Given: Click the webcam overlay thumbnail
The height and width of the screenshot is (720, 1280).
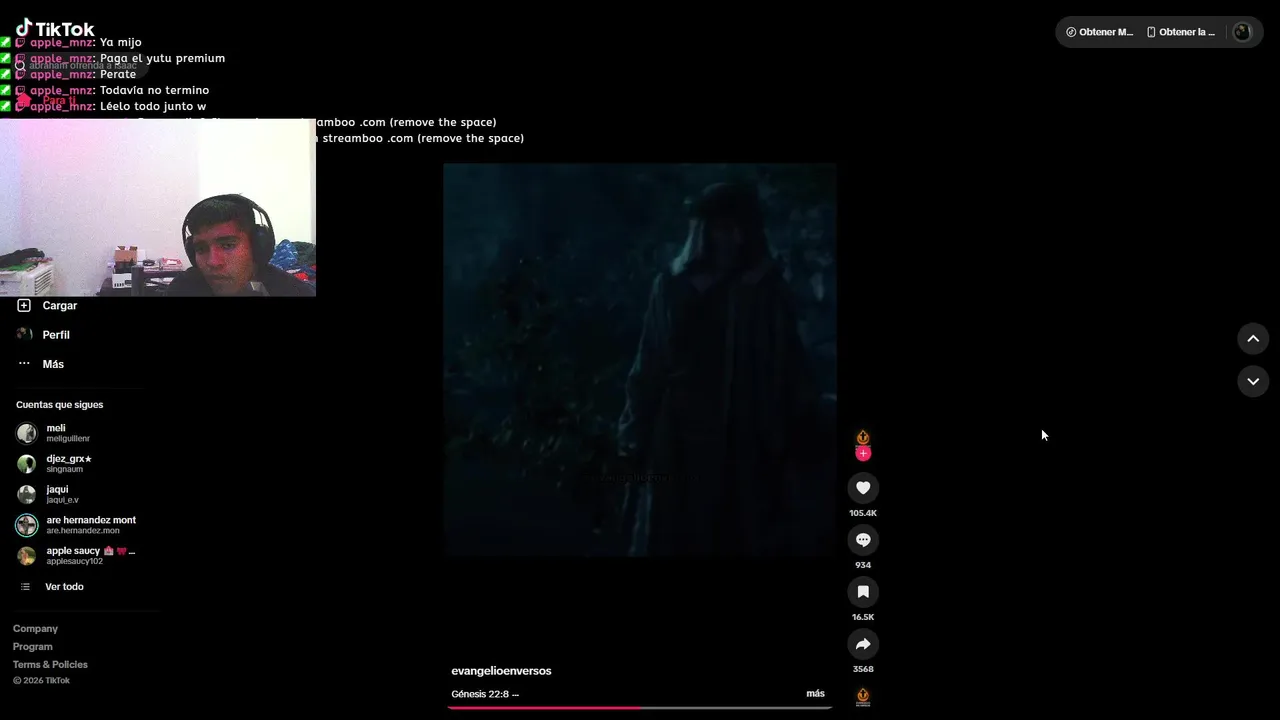Looking at the screenshot, I should coord(158,207).
